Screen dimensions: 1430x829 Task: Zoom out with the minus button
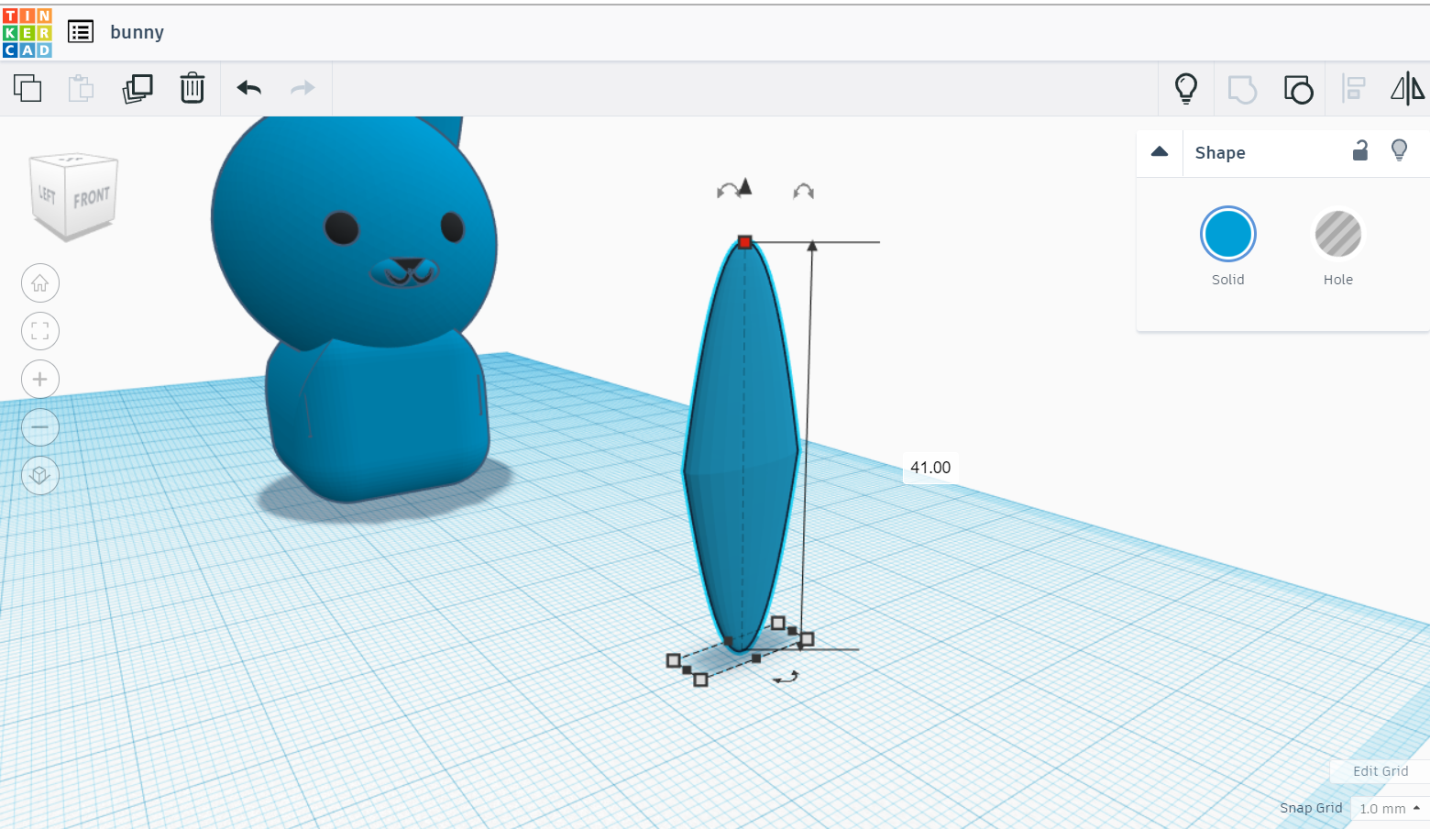[40, 427]
